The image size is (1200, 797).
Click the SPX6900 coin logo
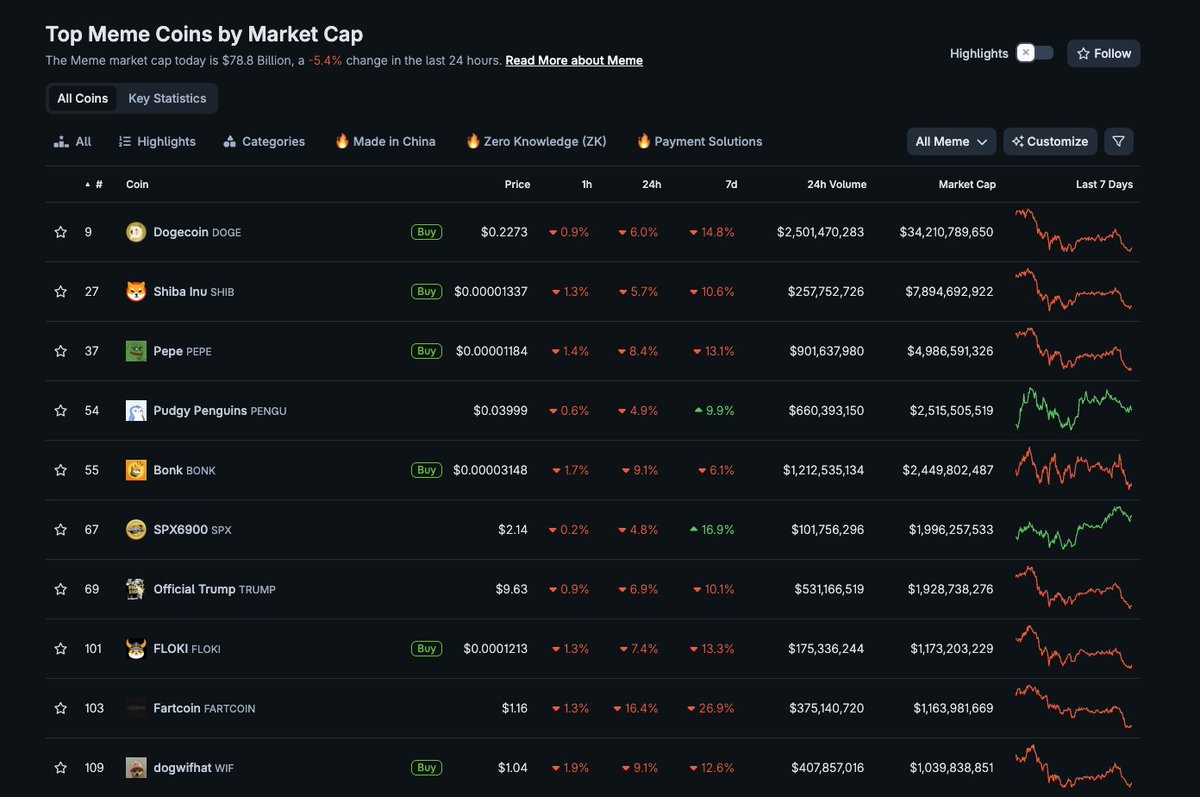point(136,530)
